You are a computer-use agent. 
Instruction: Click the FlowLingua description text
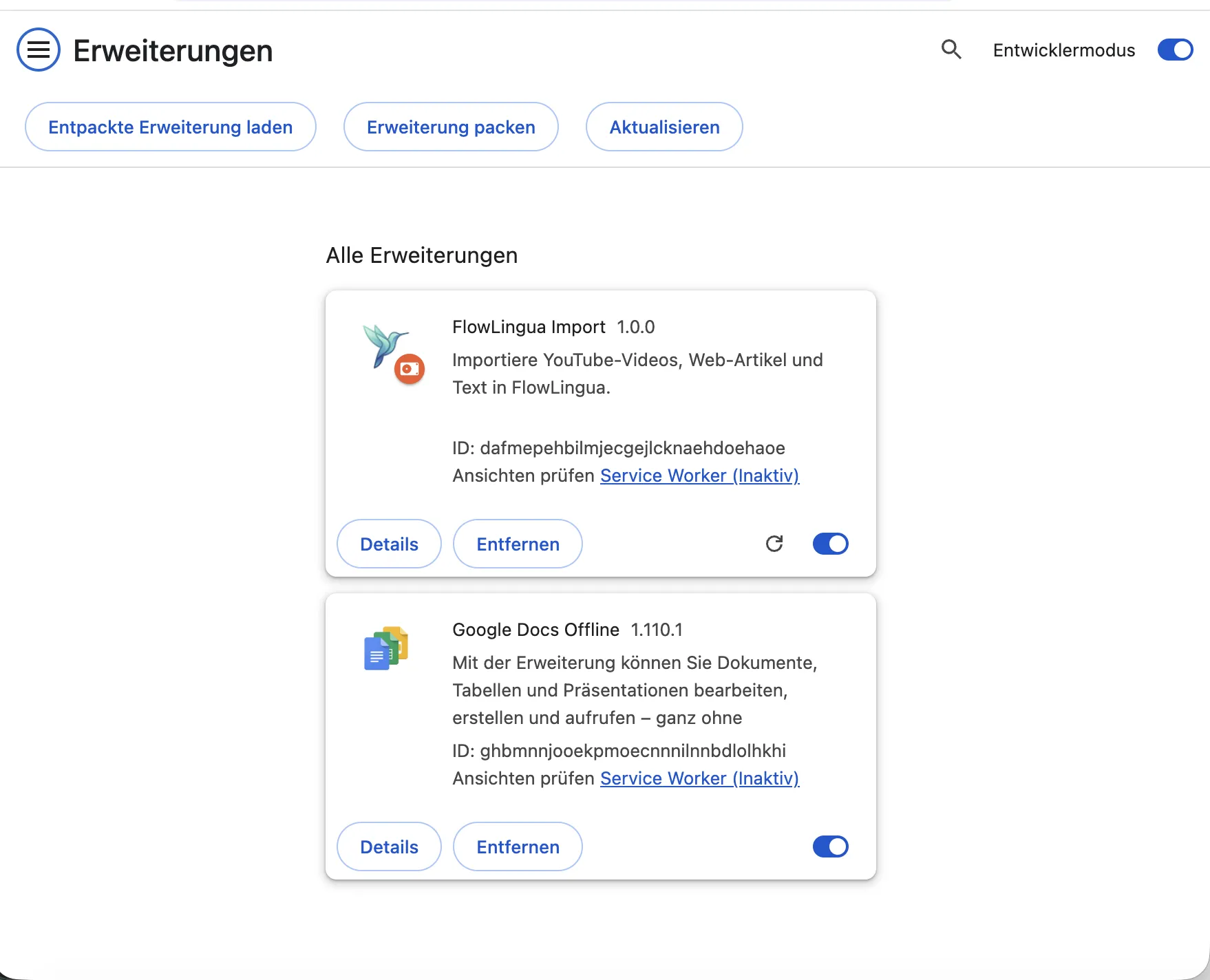pyautogui.click(x=637, y=374)
